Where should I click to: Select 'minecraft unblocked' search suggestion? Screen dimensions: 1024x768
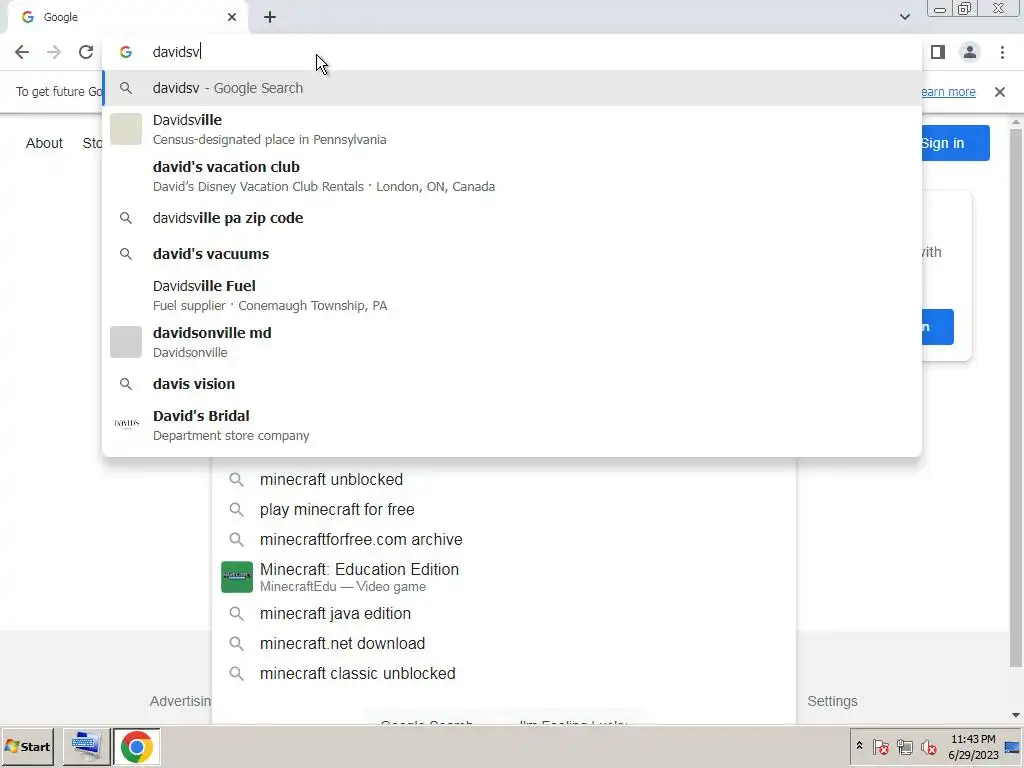pyautogui.click(x=504, y=479)
